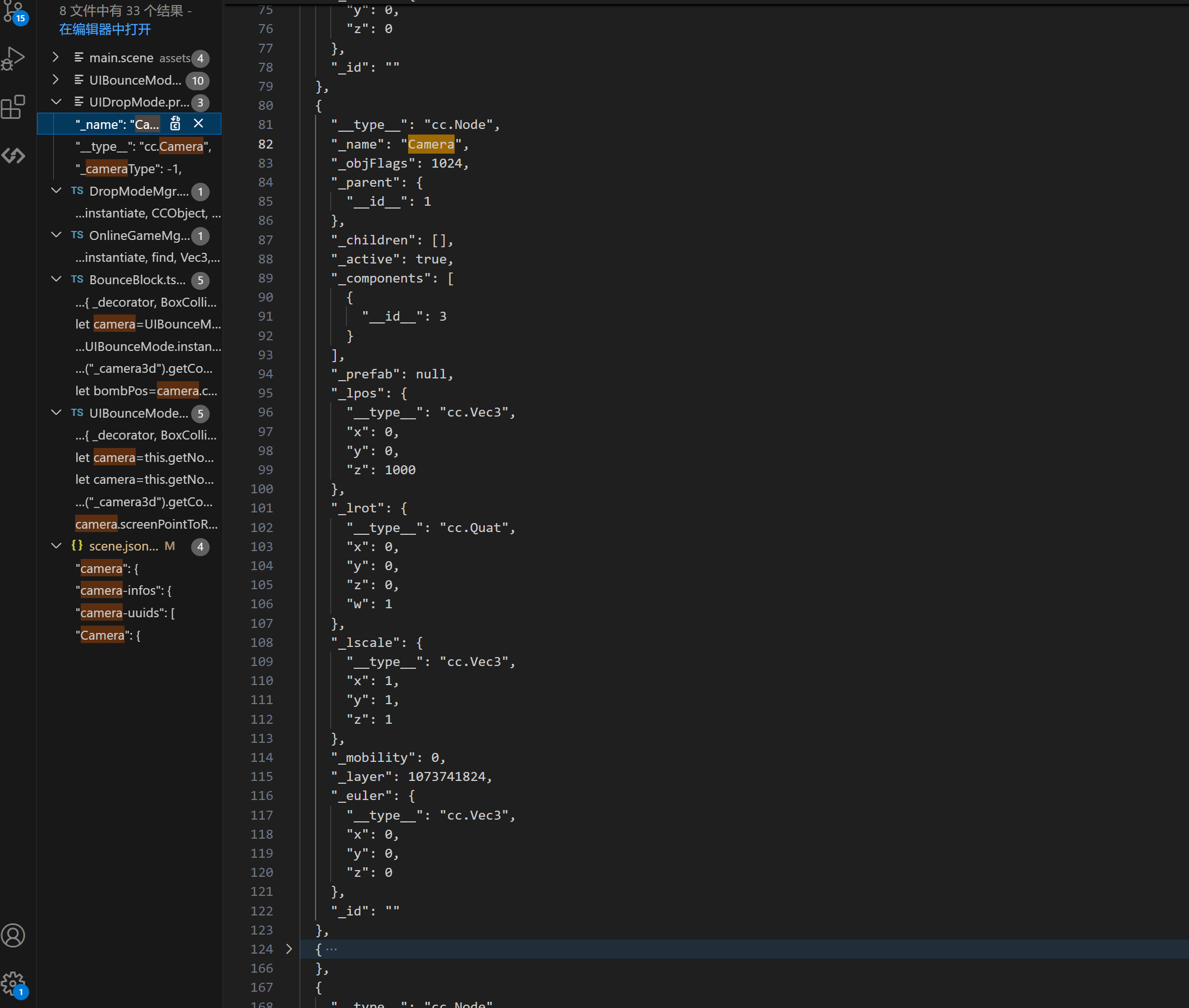Dismiss the selected _name search result

pyautogui.click(x=198, y=123)
